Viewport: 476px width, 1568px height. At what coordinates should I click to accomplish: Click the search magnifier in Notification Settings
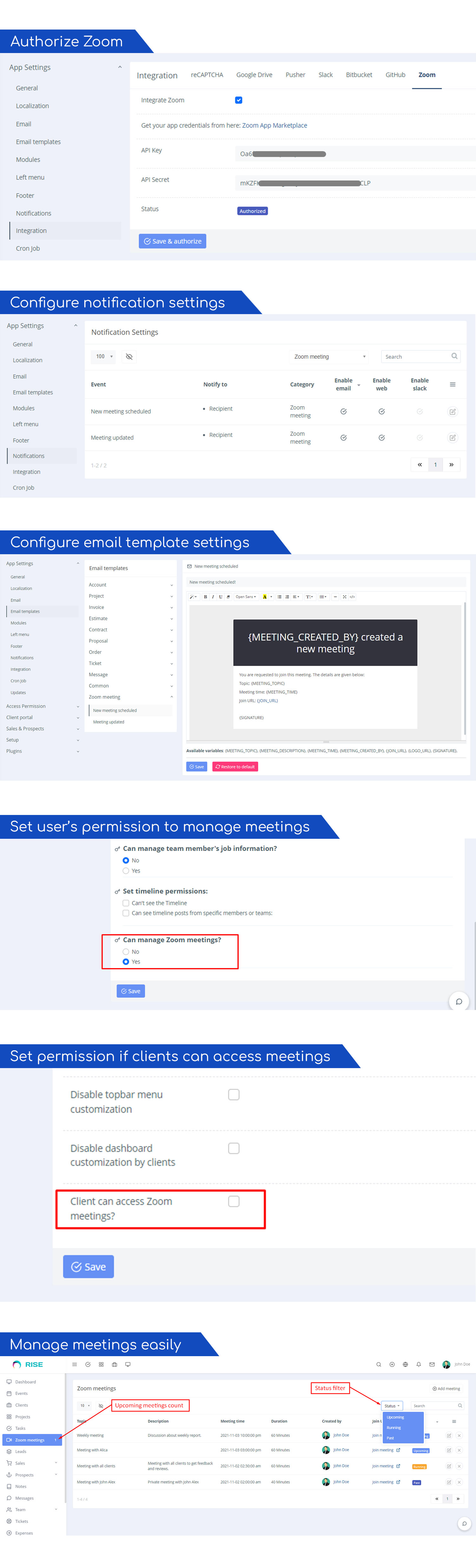454,357
